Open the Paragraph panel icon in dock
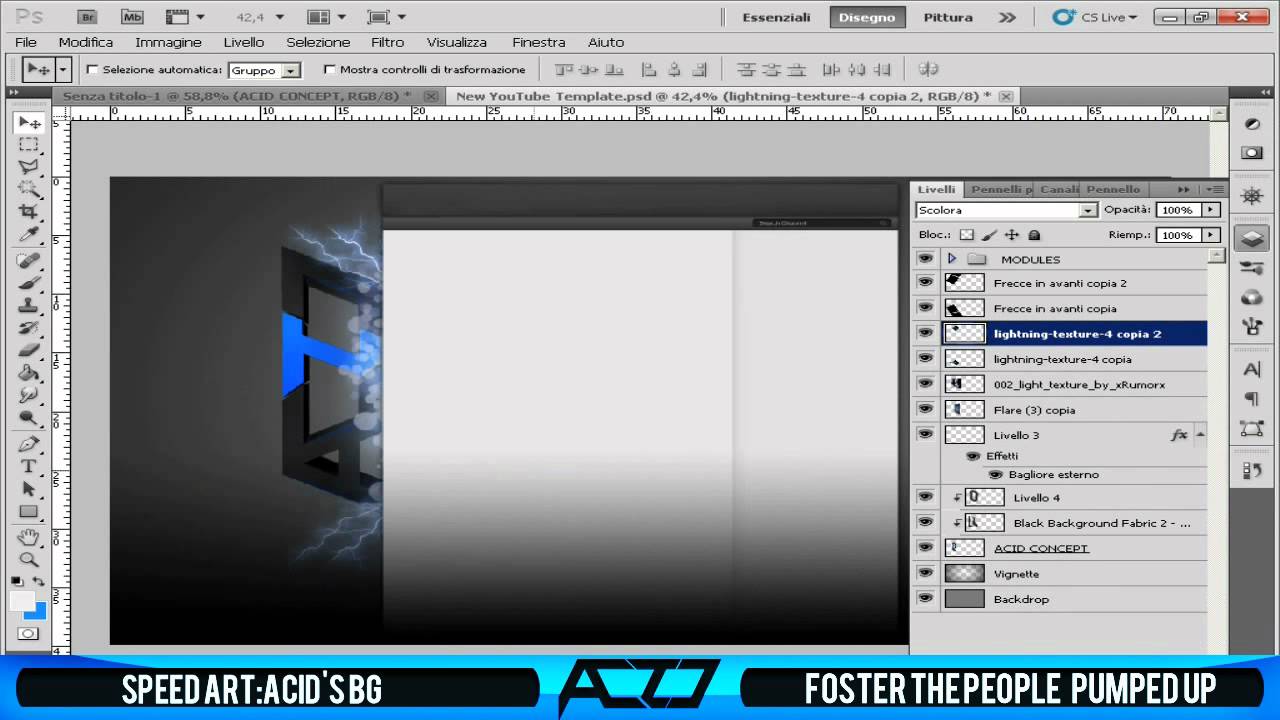Viewport: 1280px width, 720px height. [1251, 399]
